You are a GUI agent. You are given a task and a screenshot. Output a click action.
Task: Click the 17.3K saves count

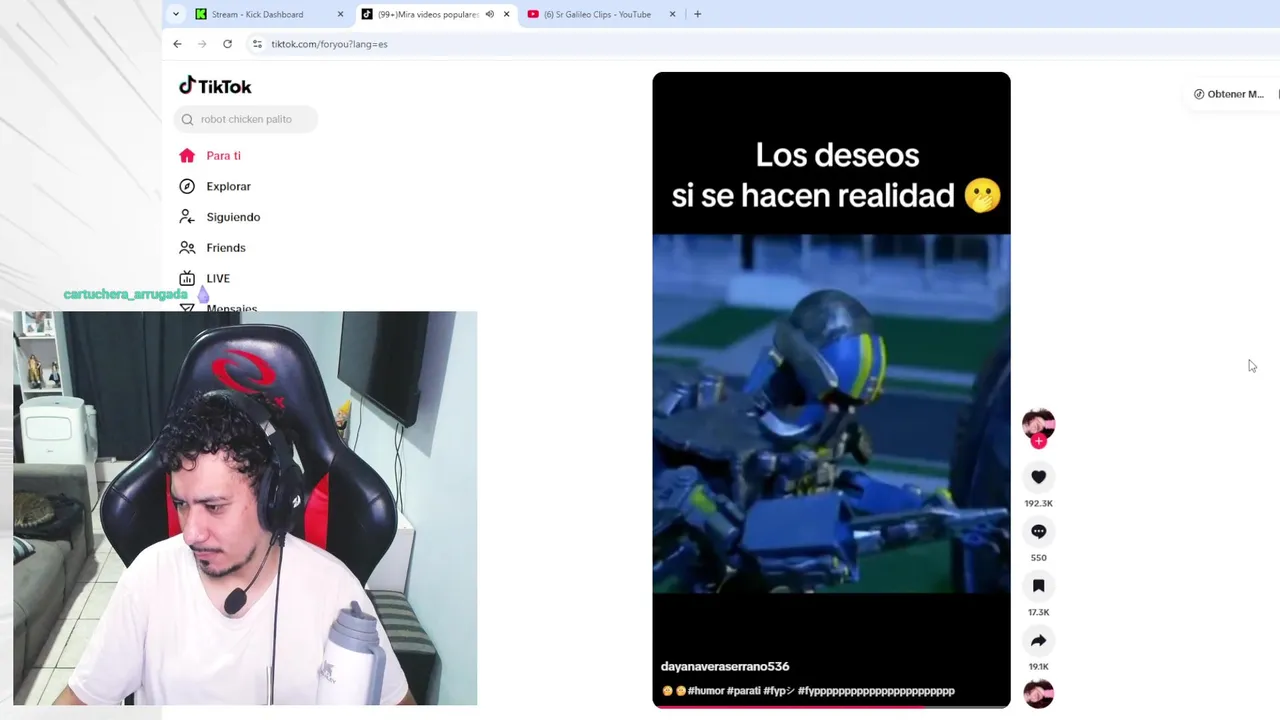(1038, 612)
